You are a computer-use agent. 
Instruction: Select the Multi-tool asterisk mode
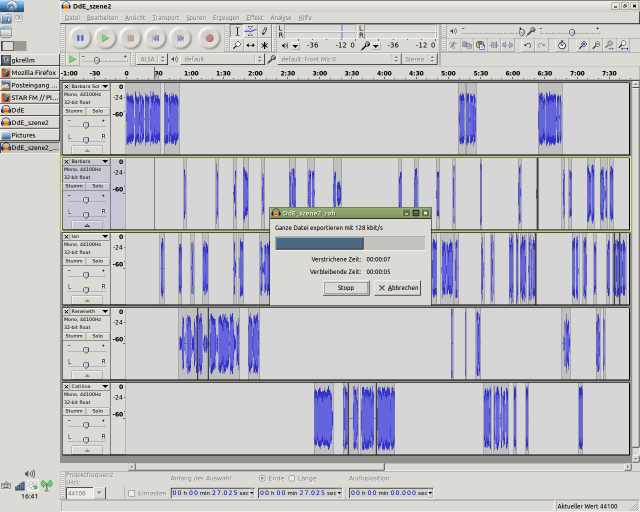264,45
